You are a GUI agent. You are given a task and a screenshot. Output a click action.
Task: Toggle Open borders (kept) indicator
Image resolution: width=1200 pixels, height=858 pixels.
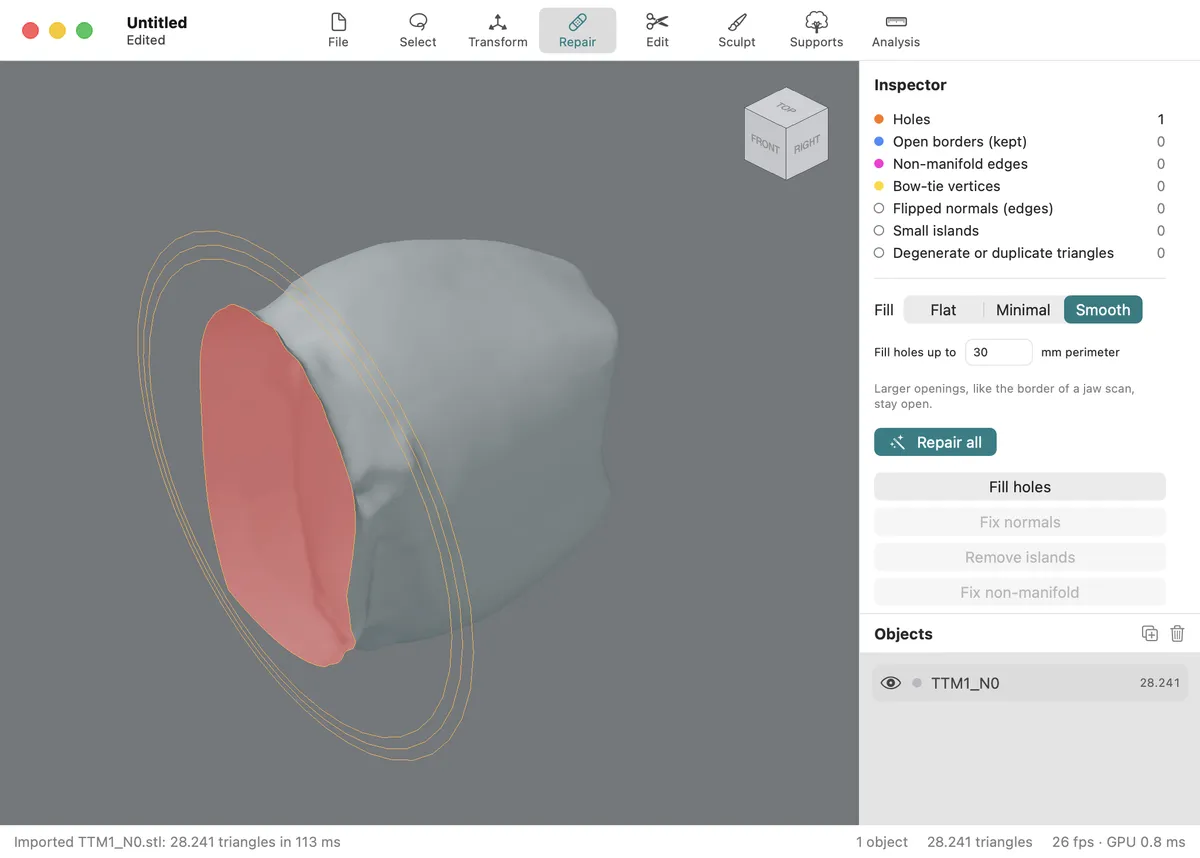tap(1019, 141)
